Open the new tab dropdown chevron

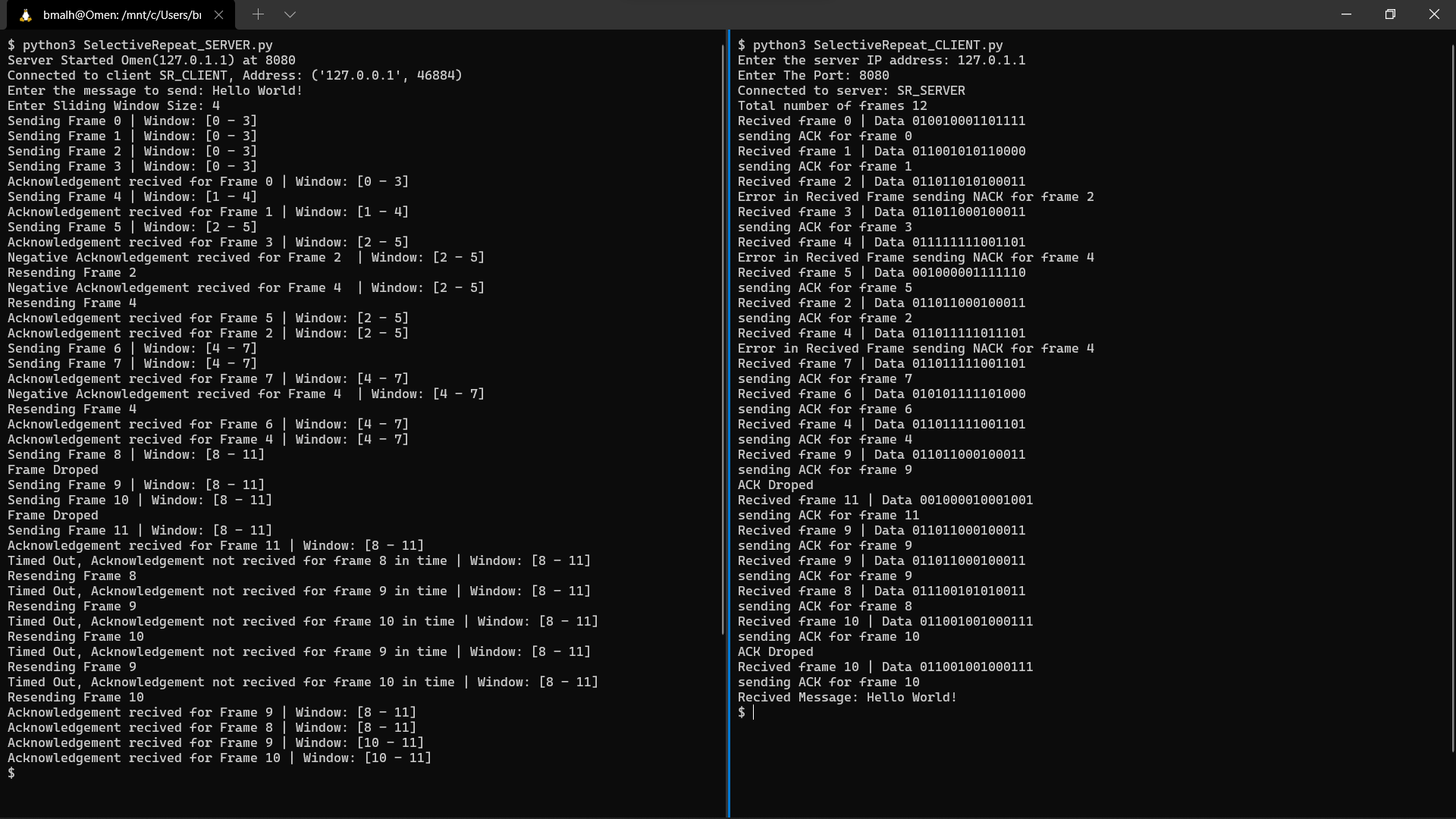coord(290,14)
